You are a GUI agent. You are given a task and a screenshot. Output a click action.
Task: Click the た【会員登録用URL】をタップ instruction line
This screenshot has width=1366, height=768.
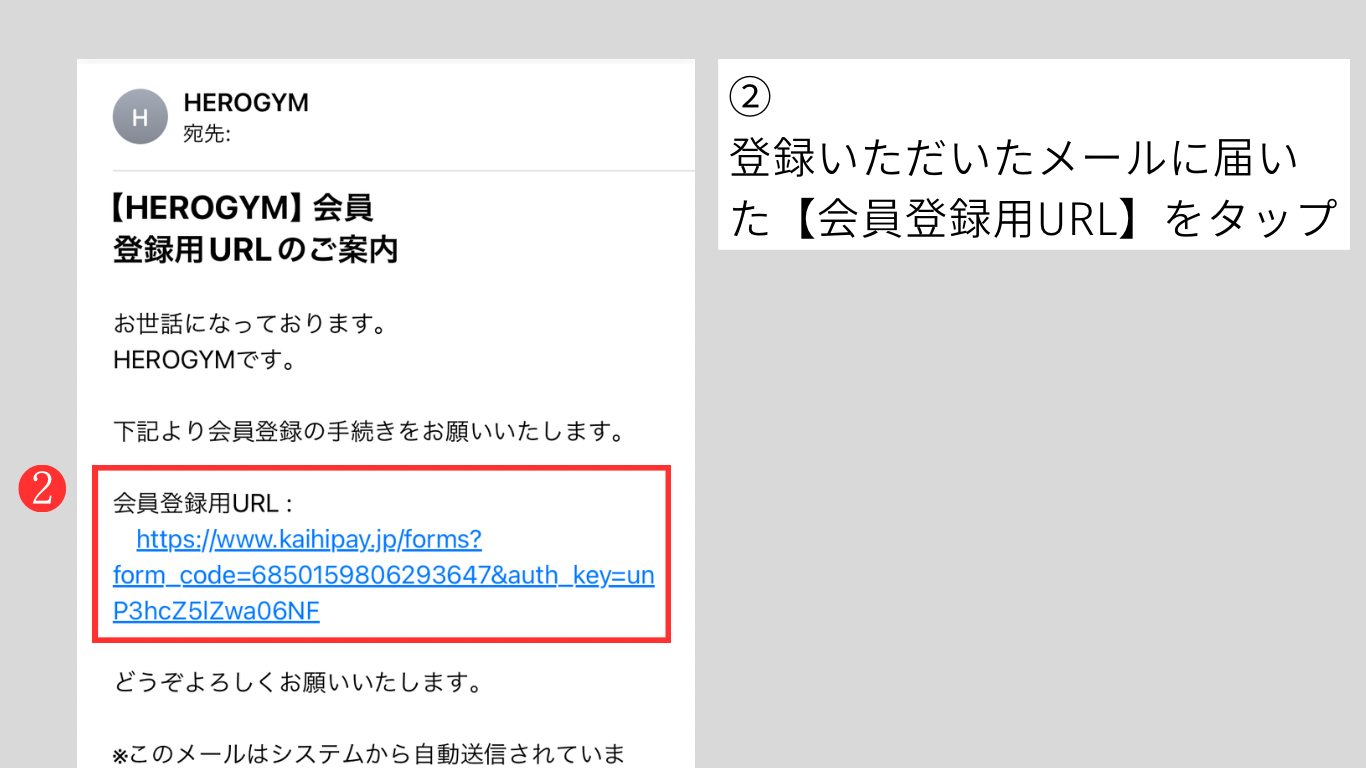[1032, 219]
